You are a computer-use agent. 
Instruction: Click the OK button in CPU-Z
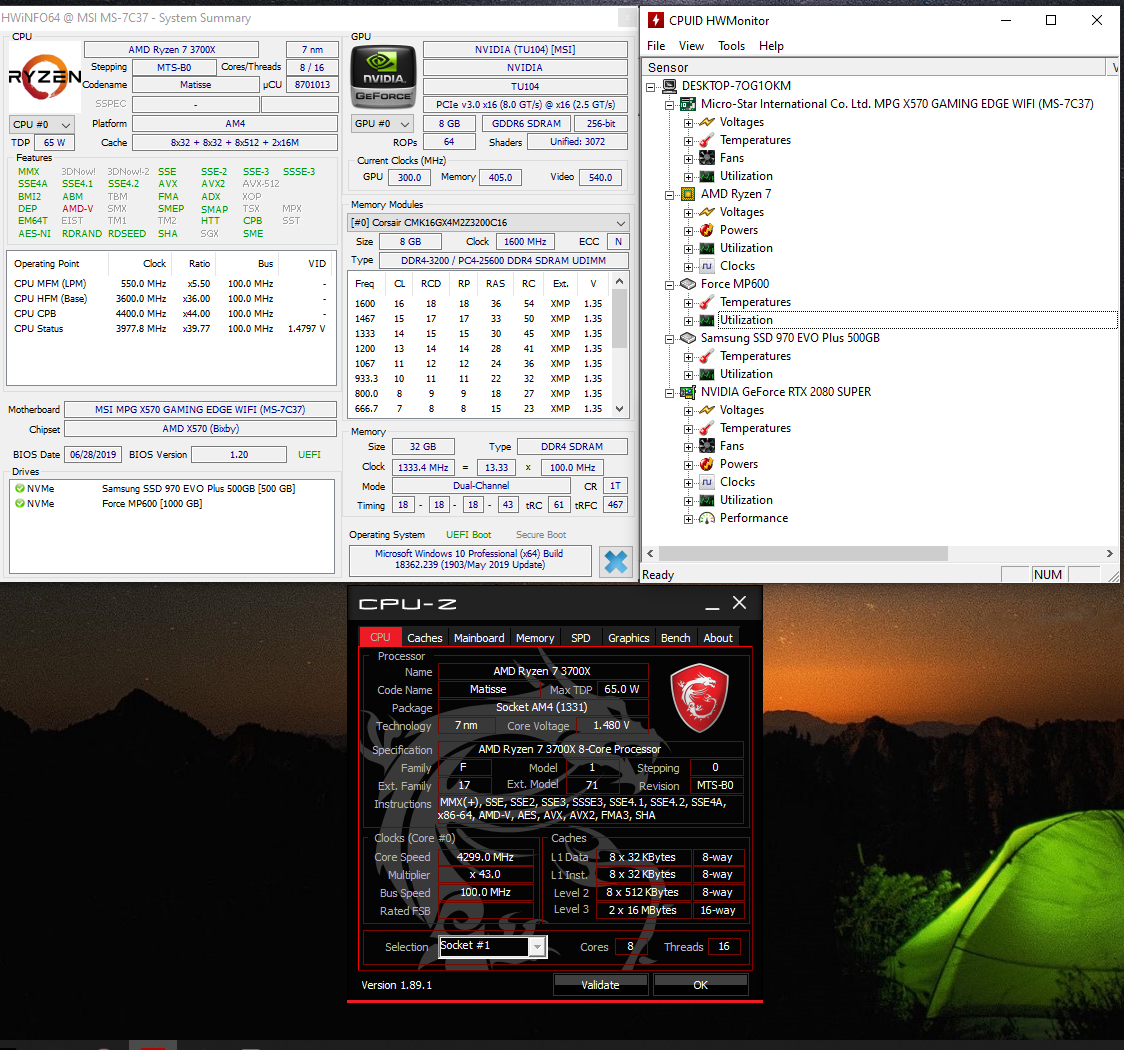pyautogui.click(x=700, y=985)
